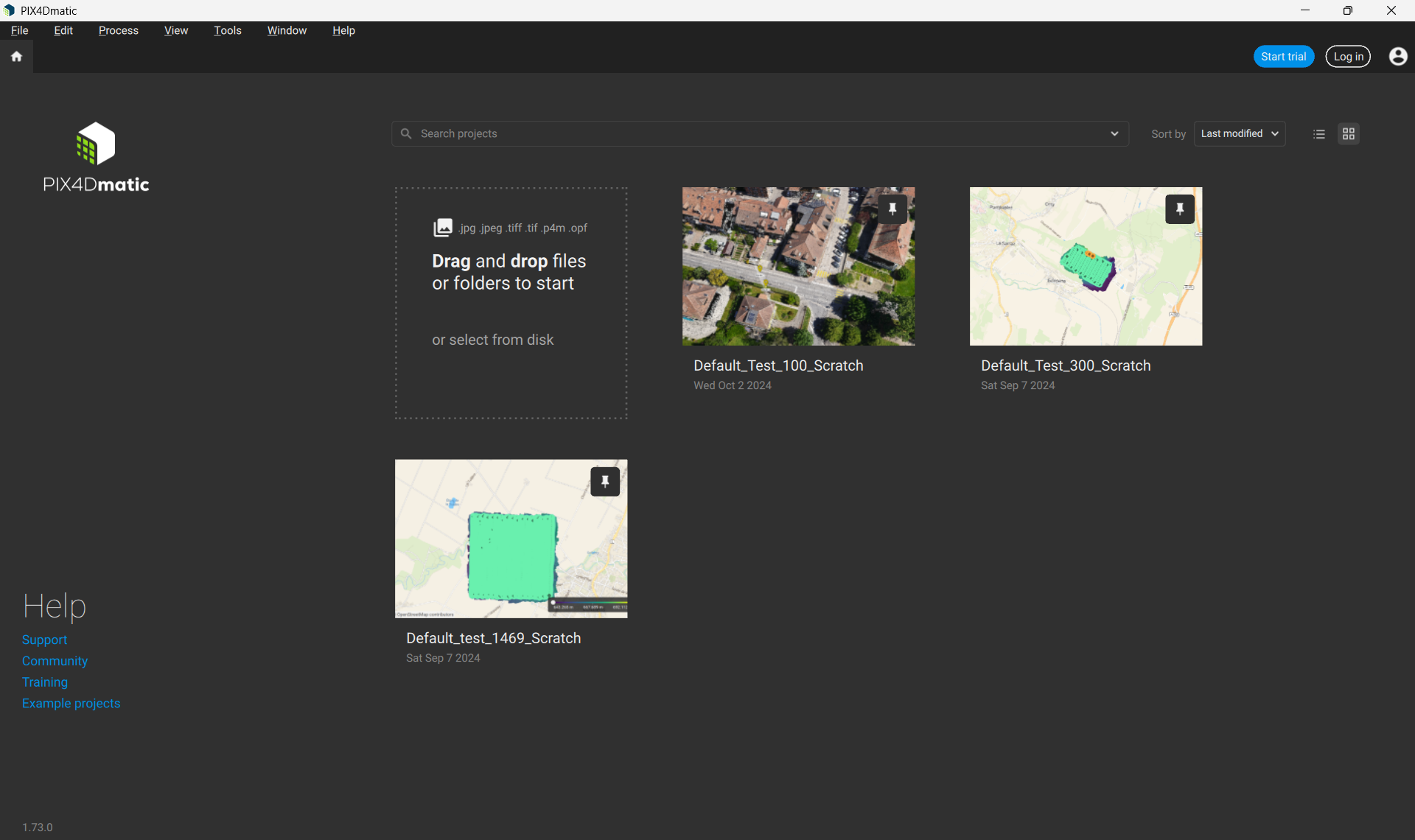Click the Home icon tab
The width and height of the screenshot is (1415, 840).
click(16, 57)
